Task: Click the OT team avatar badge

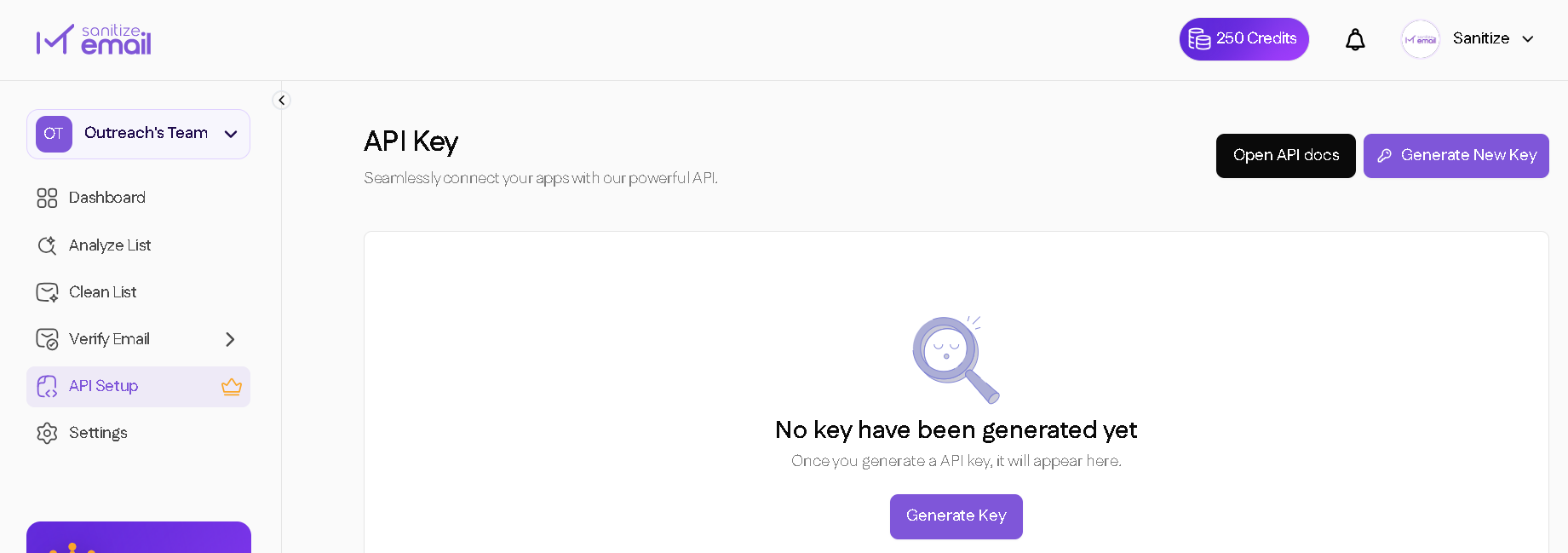Action: click(x=54, y=134)
